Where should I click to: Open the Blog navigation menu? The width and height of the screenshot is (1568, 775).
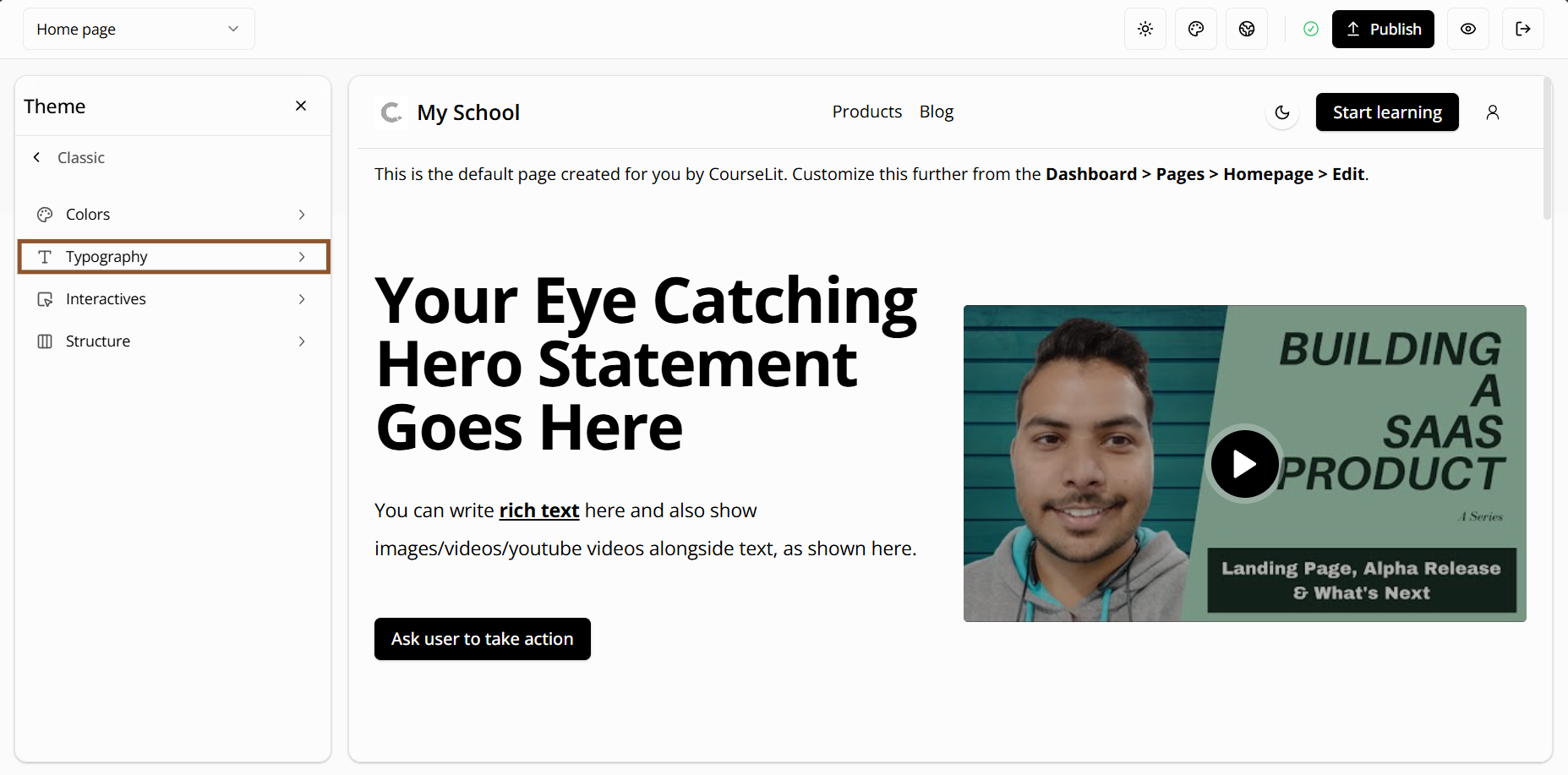936,111
